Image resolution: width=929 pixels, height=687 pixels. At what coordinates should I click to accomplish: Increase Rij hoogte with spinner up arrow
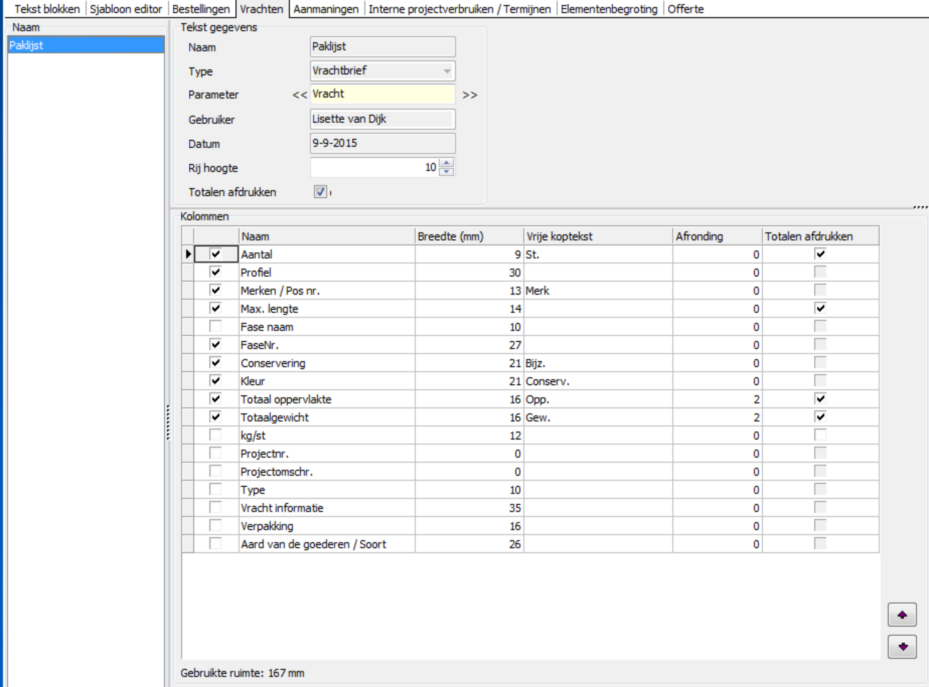447,163
